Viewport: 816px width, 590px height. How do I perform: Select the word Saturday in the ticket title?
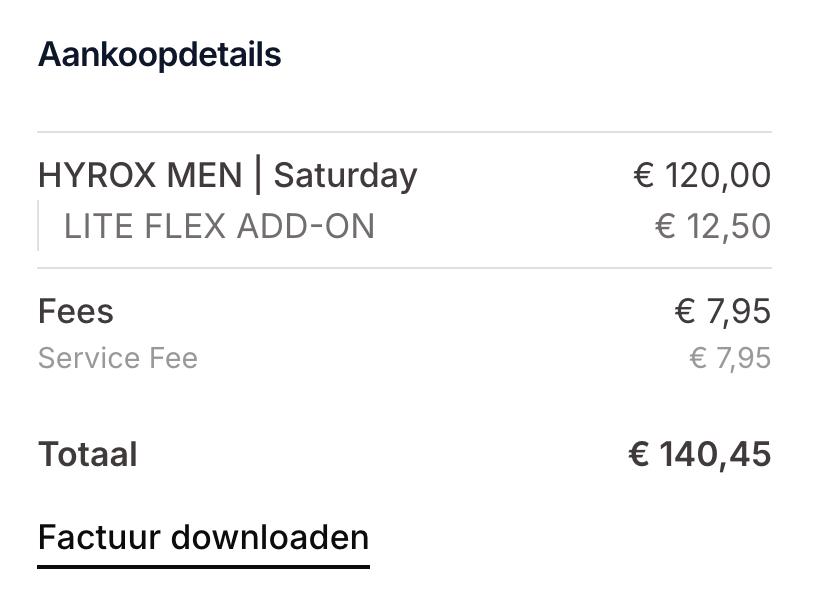click(345, 174)
